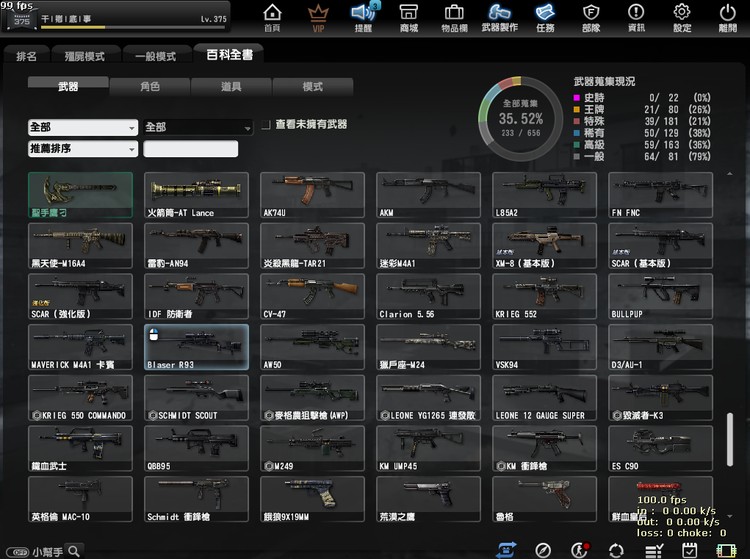Image resolution: width=750 pixels, height=559 pixels.
Task: Select the SCHMIDT SCOUT card
Action: click(196, 398)
